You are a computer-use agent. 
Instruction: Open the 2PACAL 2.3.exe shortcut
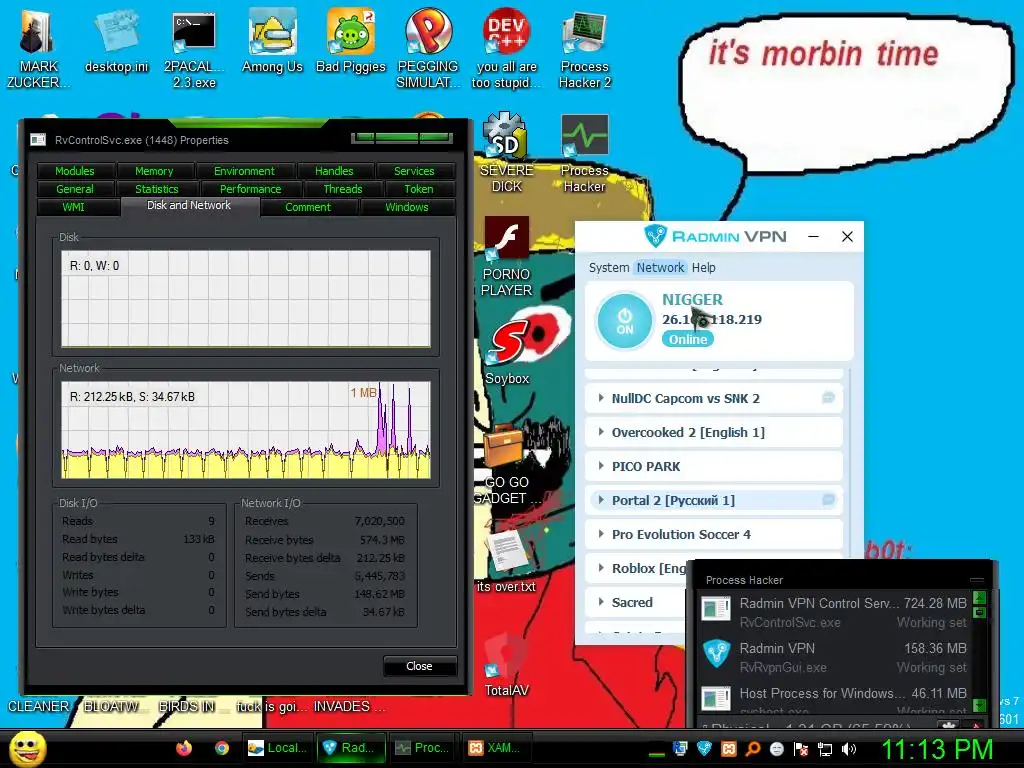pos(194,49)
